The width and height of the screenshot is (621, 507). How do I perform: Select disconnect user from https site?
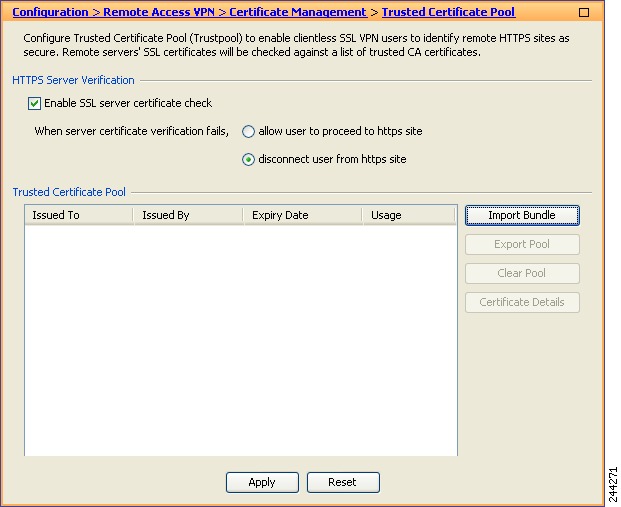(248, 160)
